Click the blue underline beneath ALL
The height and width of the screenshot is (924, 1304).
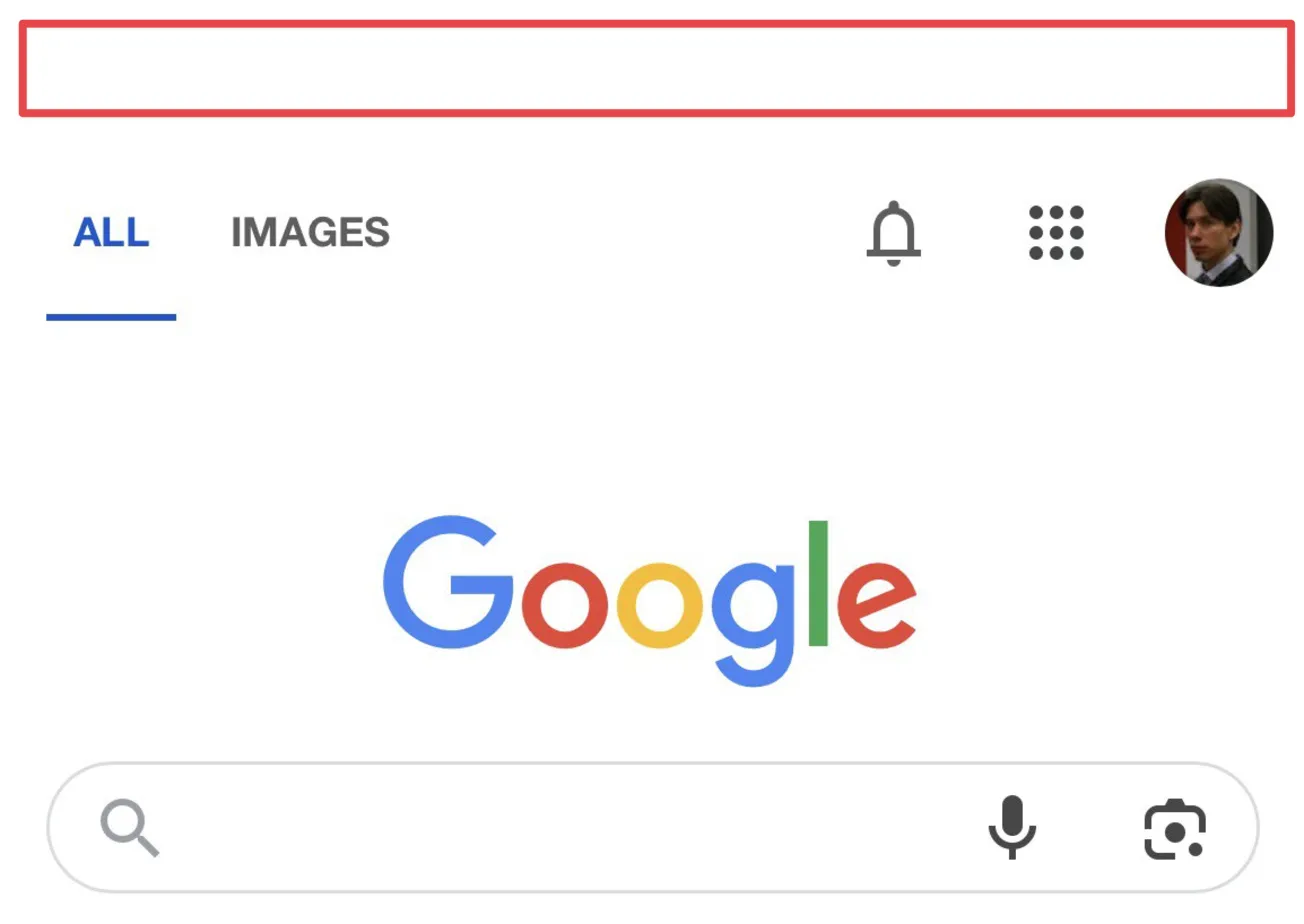pos(111,317)
